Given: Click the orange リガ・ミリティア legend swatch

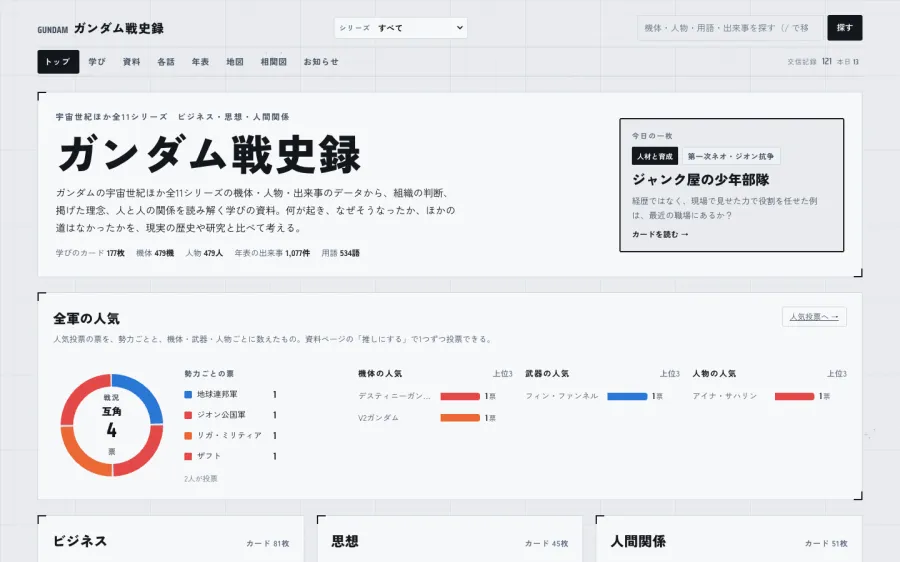Looking at the screenshot, I should [188, 436].
